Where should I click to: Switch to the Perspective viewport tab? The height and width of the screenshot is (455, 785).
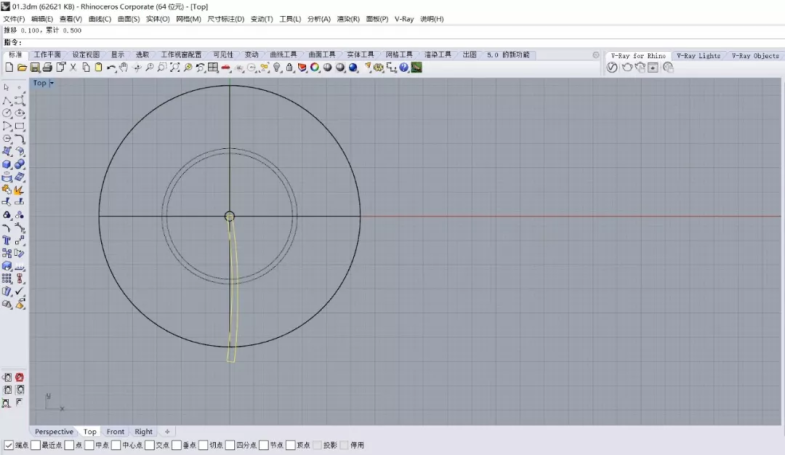click(54, 432)
